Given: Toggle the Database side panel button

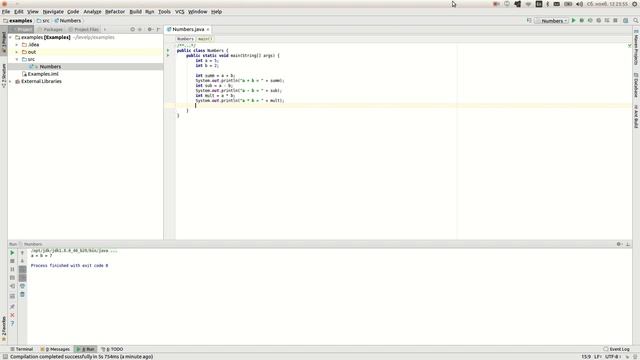Looking at the screenshot, I should click(636, 85).
